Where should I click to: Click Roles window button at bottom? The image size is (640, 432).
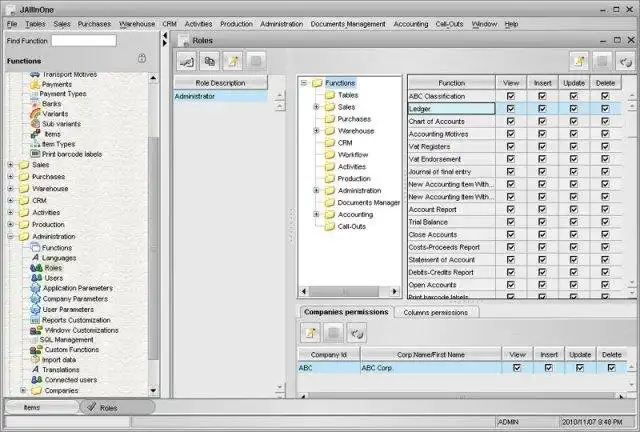click(x=118, y=408)
